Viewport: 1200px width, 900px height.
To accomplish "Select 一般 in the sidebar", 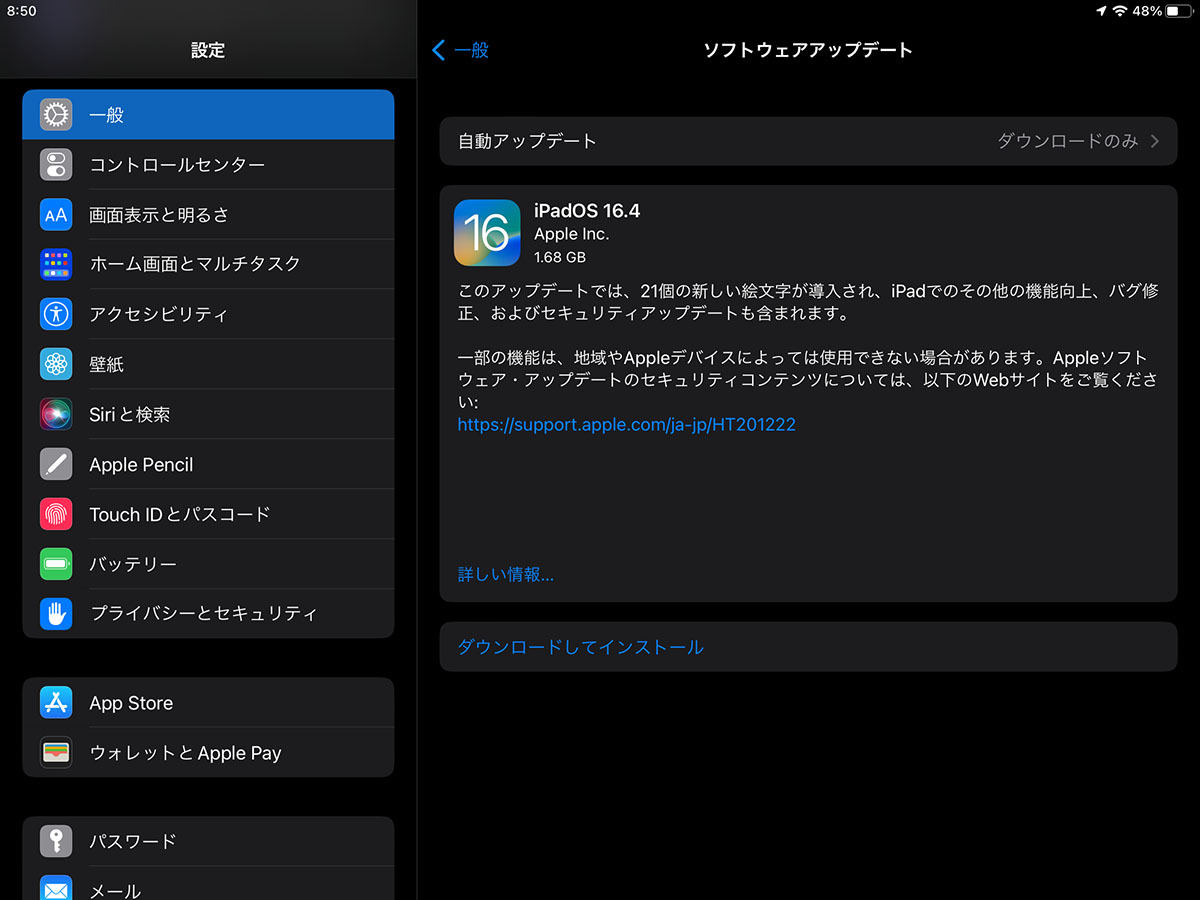I will point(208,115).
